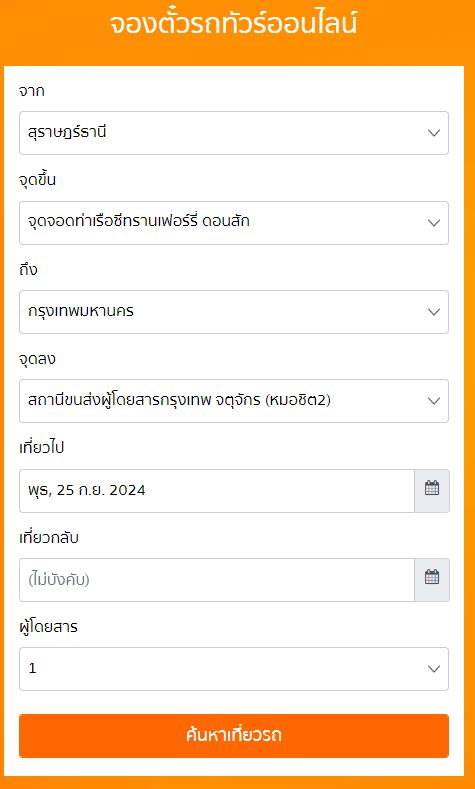Image resolution: width=475 pixels, height=789 pixels.
Task: Click the จุดขึ้น field label
Action: point(37,180)
